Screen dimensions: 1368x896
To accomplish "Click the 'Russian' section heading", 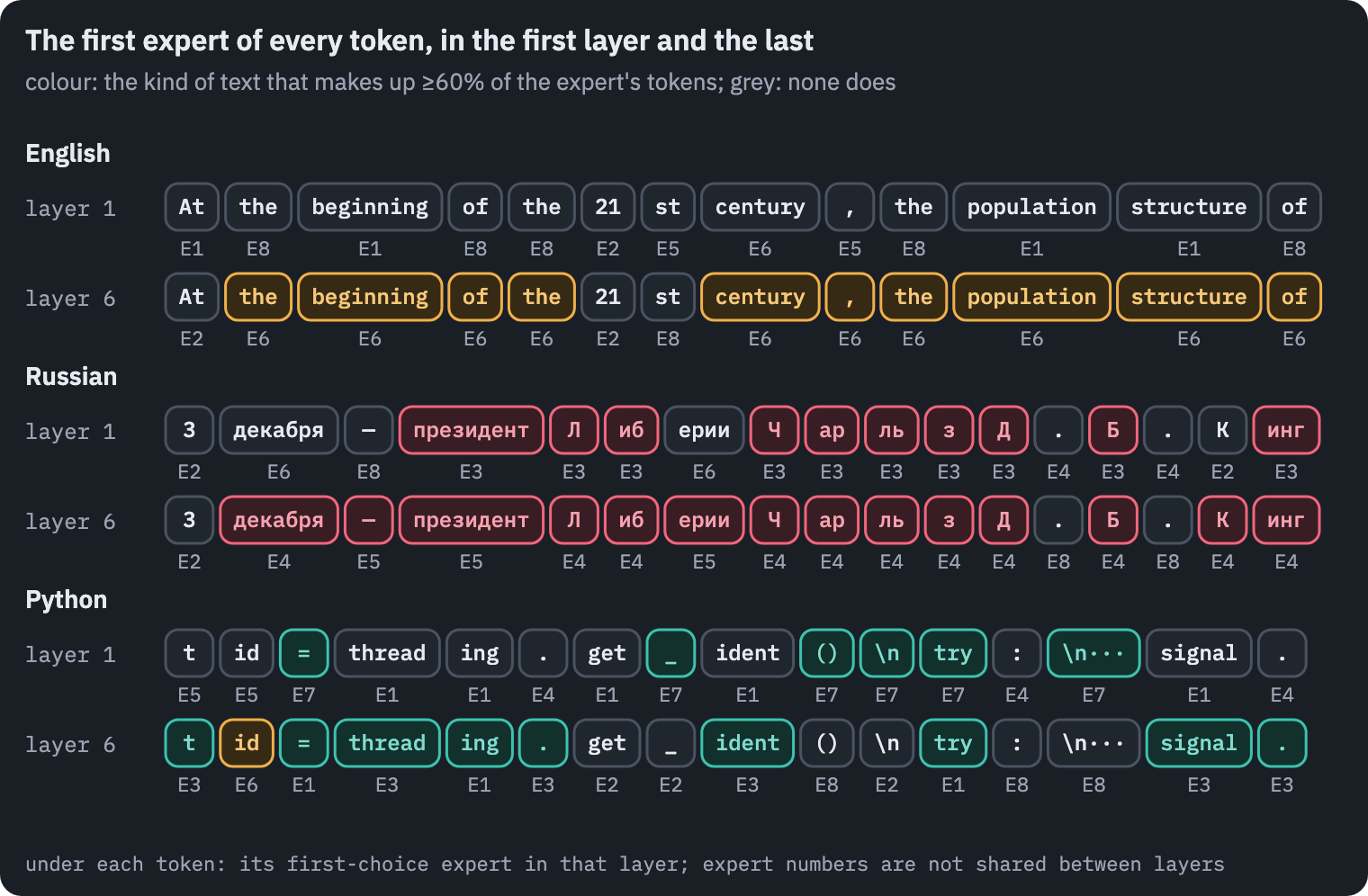I will pos(71,377).
